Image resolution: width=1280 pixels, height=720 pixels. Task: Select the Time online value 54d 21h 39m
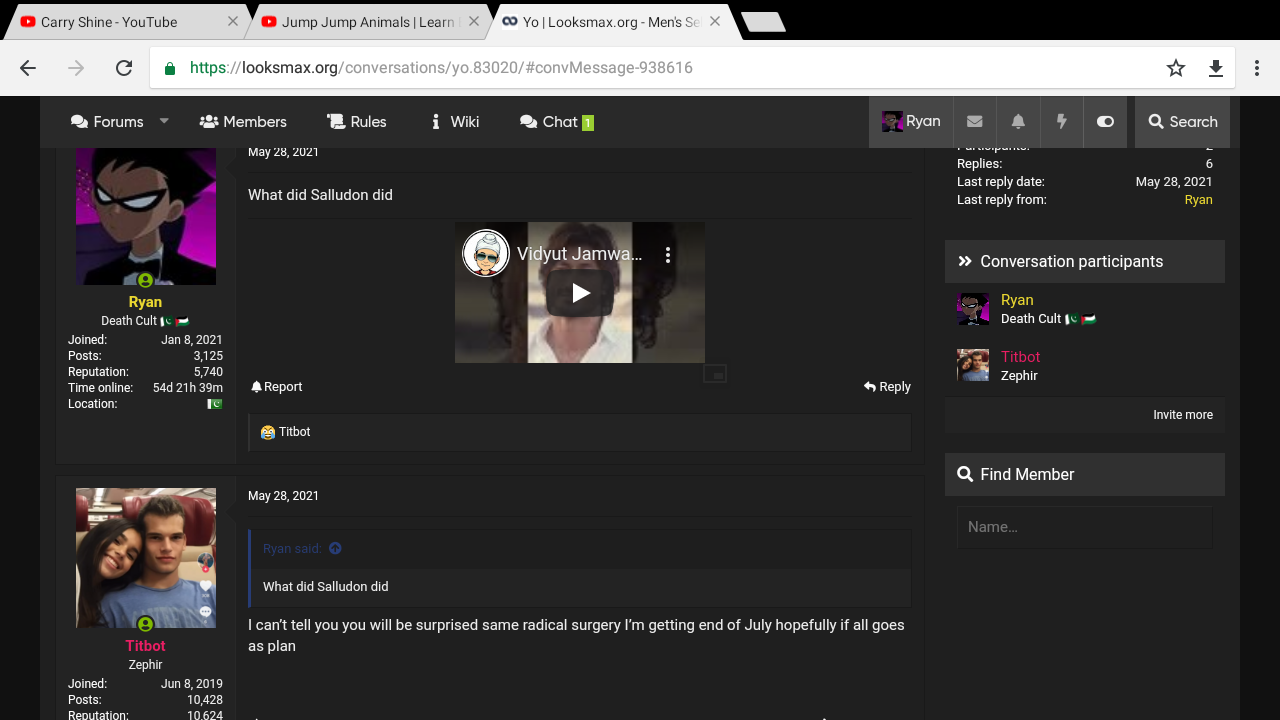coord(188,388)
